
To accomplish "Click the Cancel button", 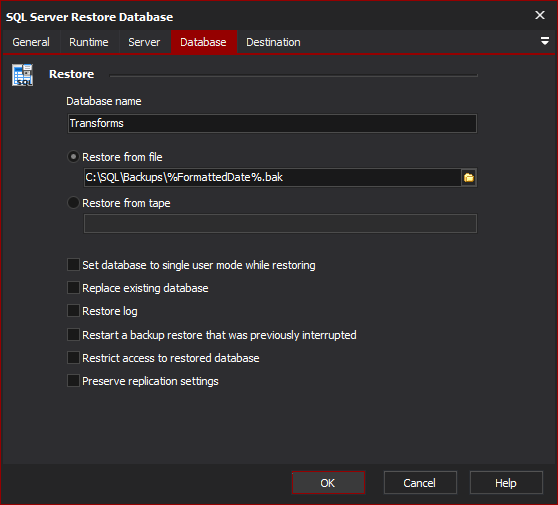I will click(x=420, y=483).
